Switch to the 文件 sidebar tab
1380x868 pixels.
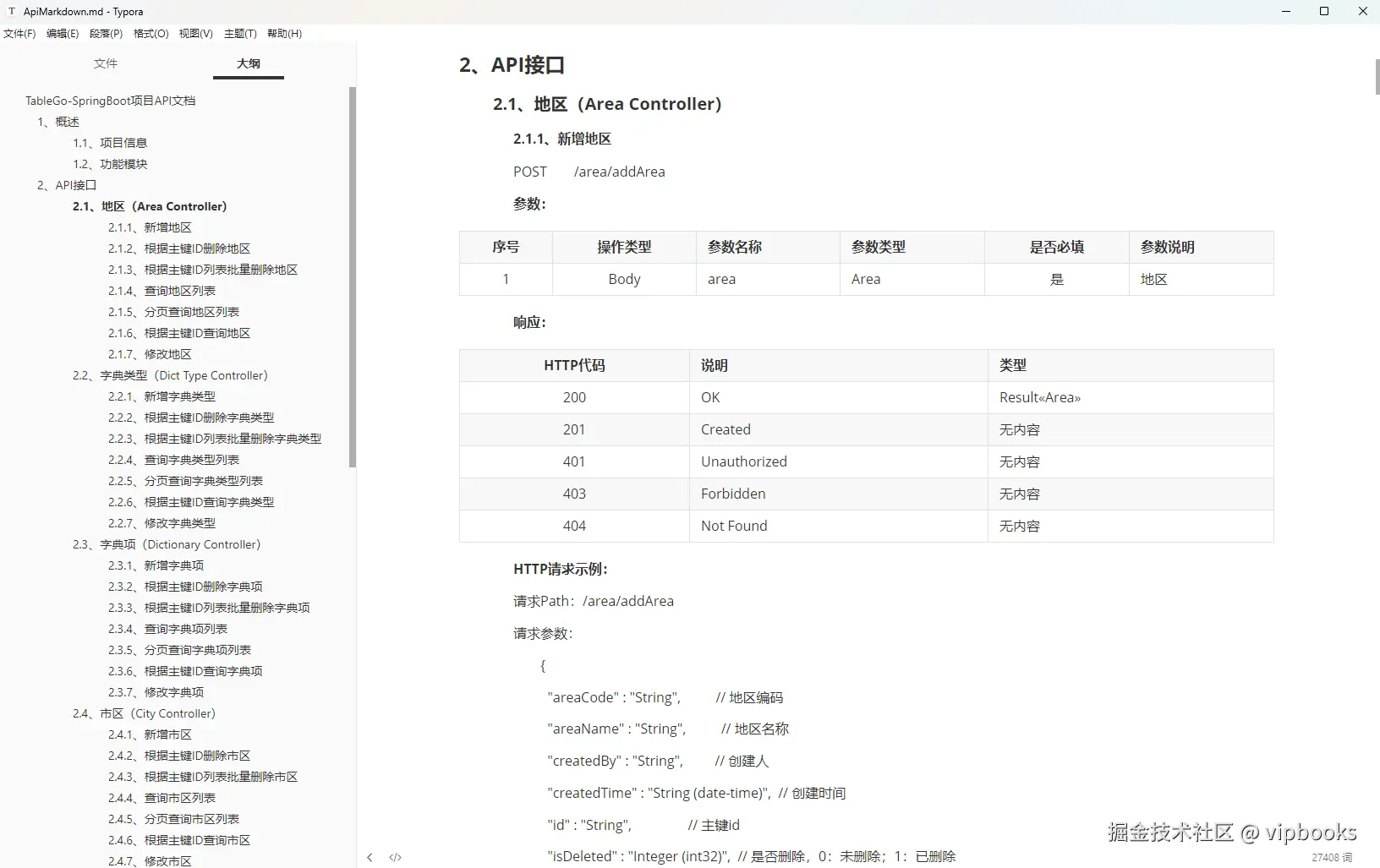(x=106, y=63)
